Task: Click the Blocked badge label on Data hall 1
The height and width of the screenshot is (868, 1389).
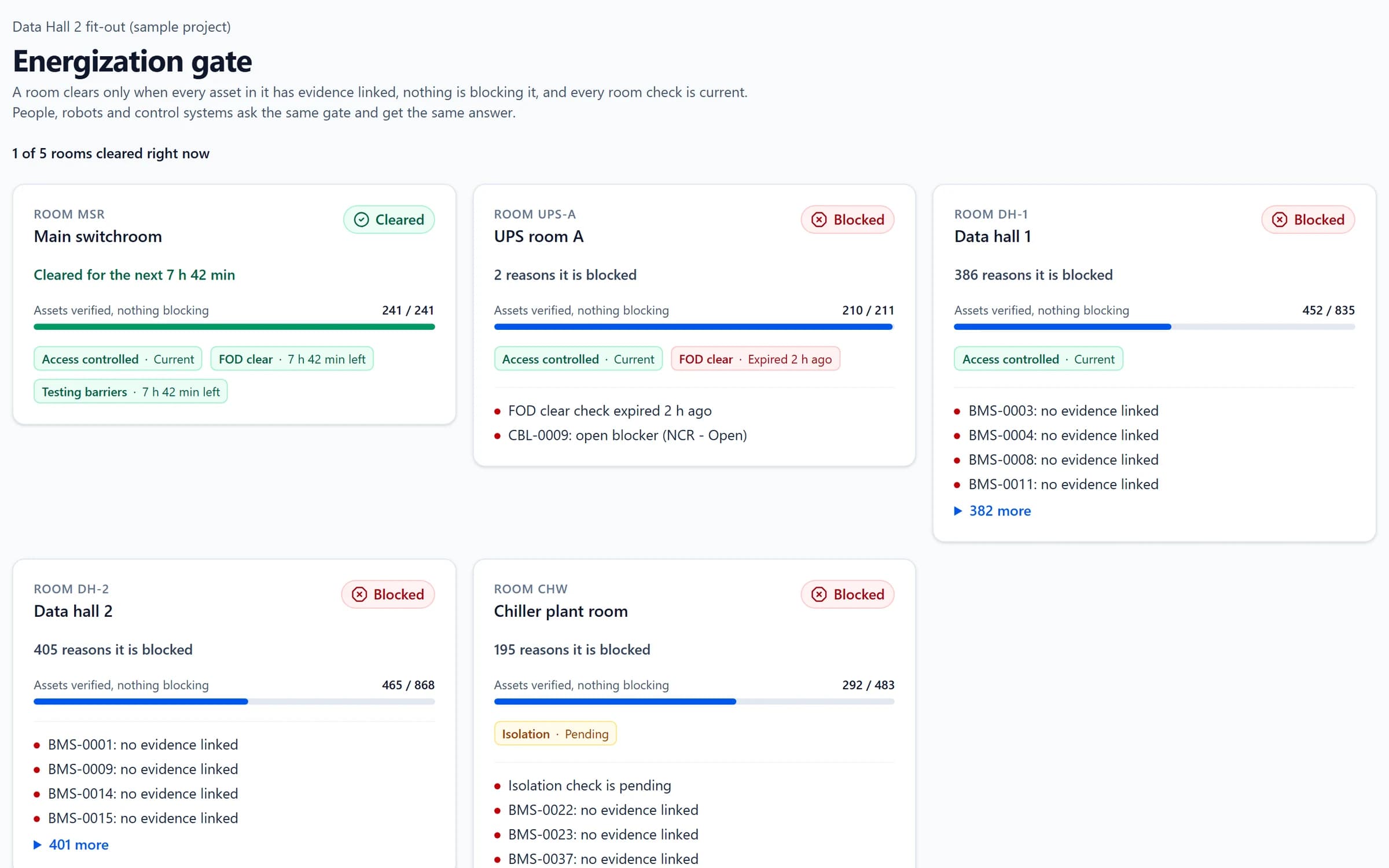Action: [x=1319, y=220]
